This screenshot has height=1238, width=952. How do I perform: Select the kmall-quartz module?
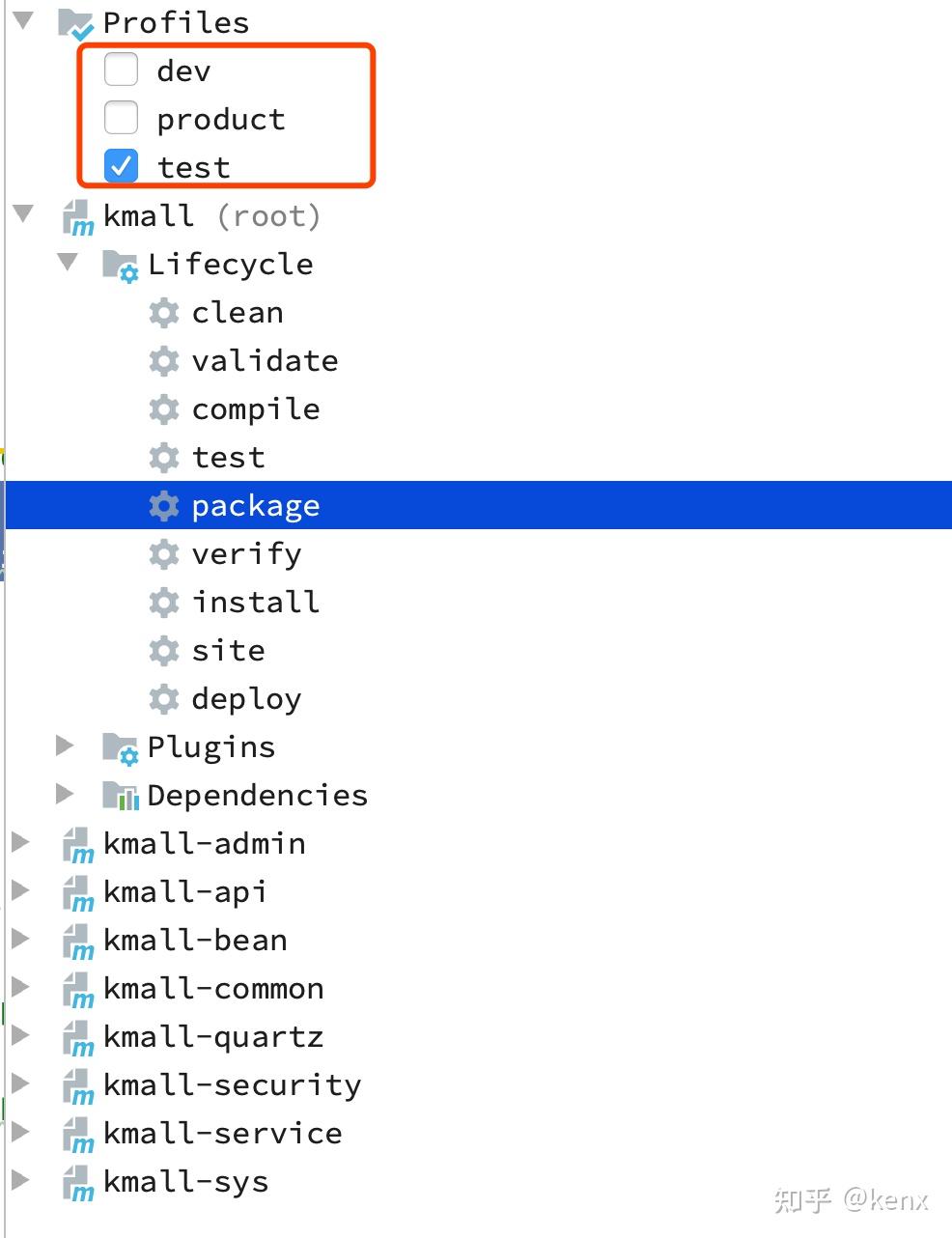[212, 1035]
